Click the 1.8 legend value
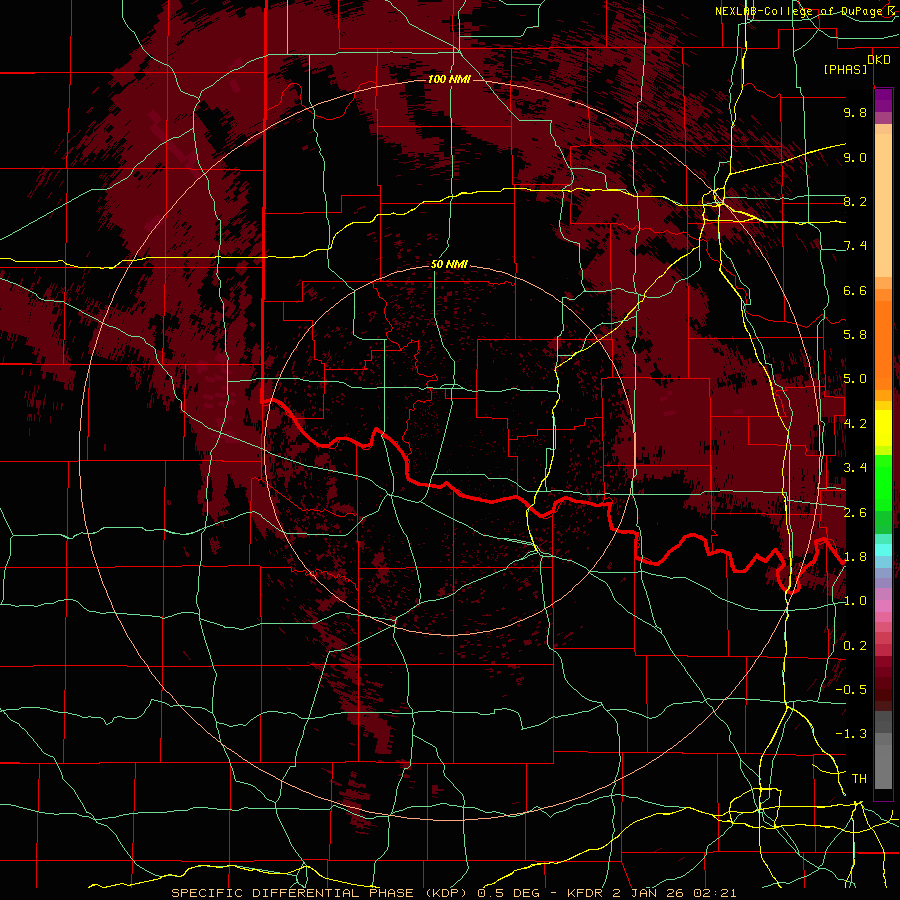Viewport: 900px width, 900px height. point(855,557)
